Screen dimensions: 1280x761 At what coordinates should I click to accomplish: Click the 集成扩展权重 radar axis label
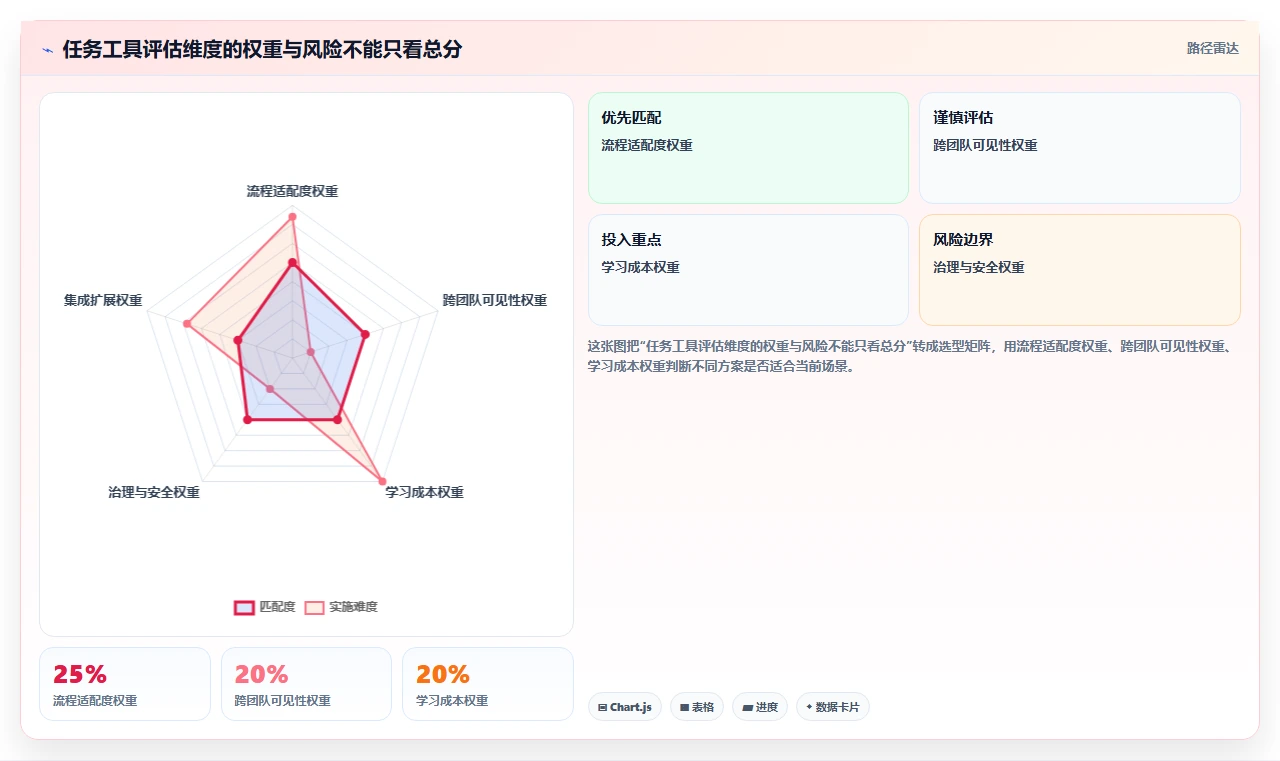coord(103,300)
